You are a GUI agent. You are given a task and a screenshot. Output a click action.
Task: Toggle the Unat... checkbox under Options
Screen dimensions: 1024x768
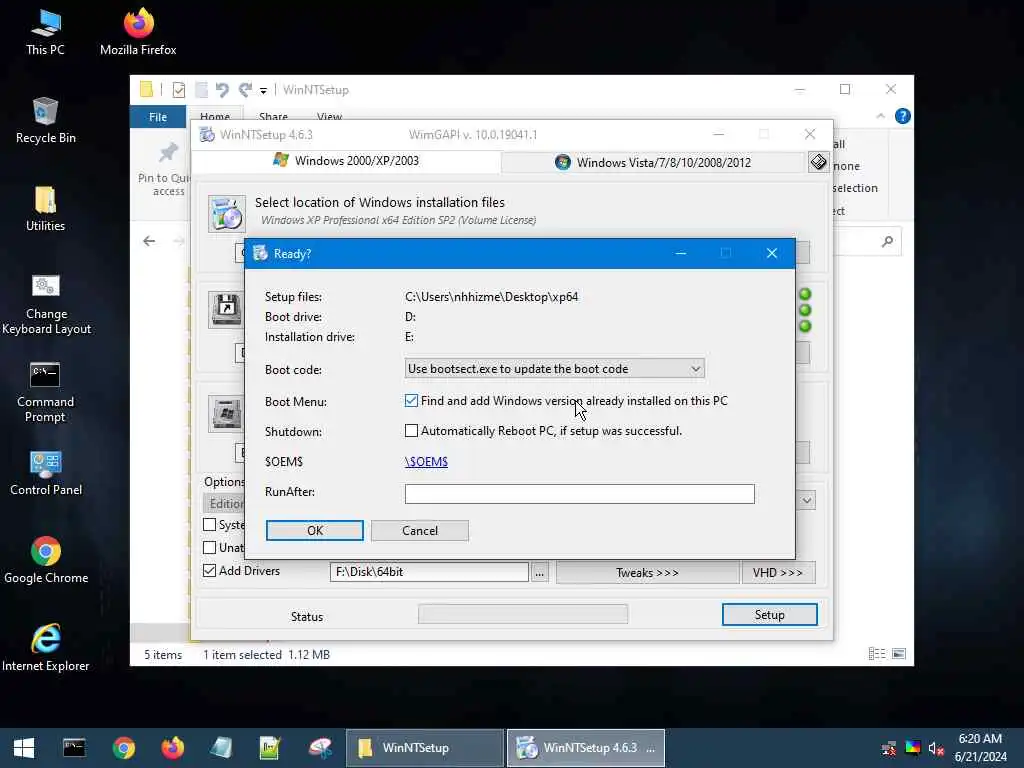[210, 547]
